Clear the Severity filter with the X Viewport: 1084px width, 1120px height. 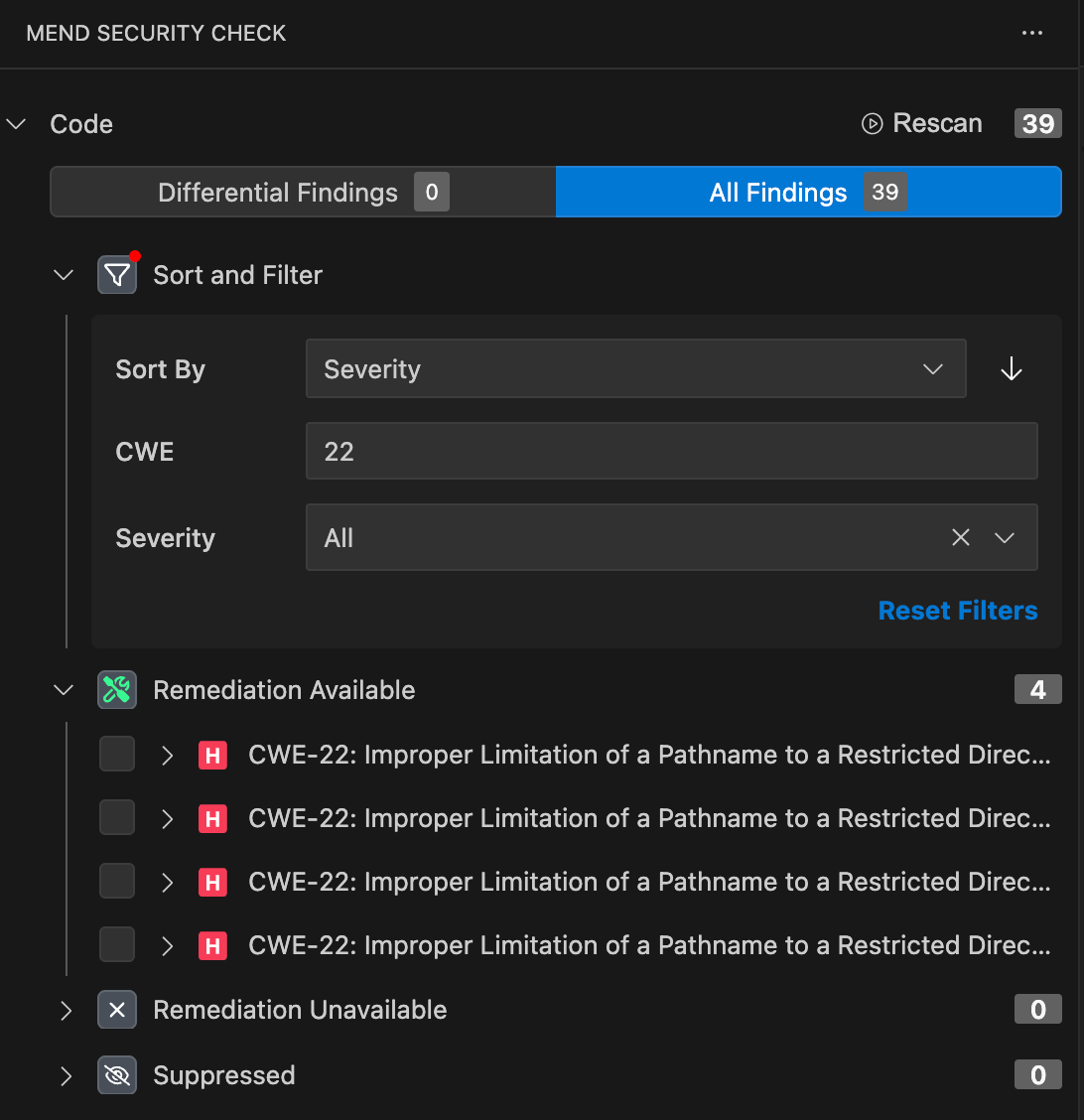coord(960,538)
